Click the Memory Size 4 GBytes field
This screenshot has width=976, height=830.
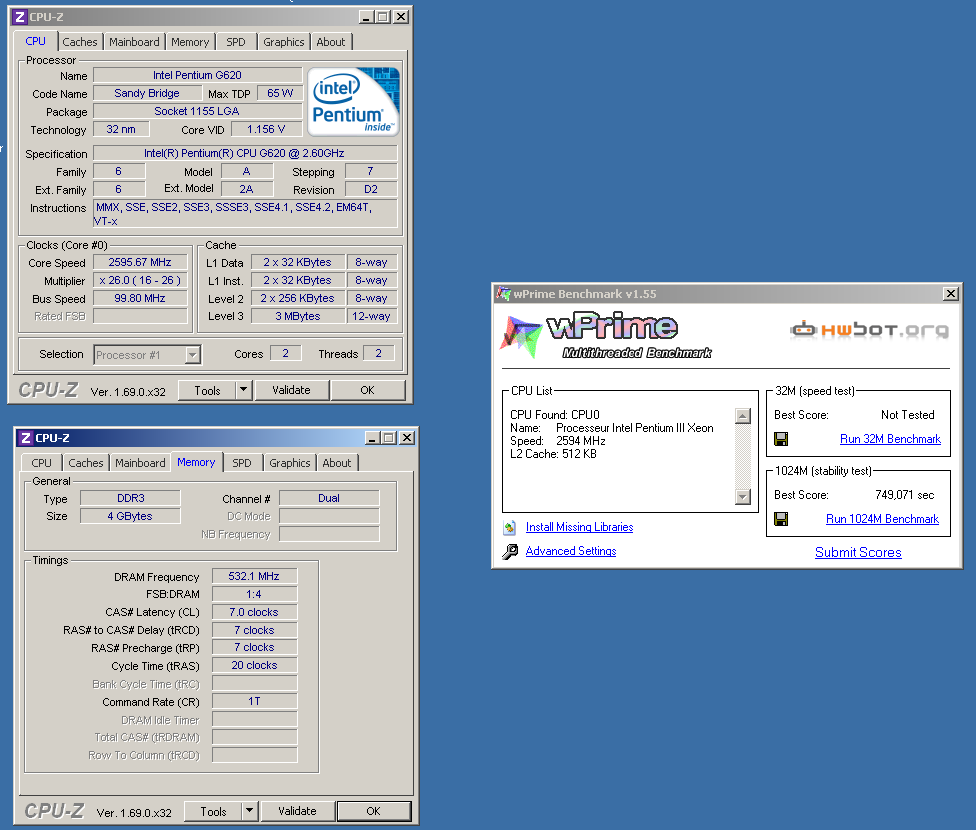[x=130, y=516]
